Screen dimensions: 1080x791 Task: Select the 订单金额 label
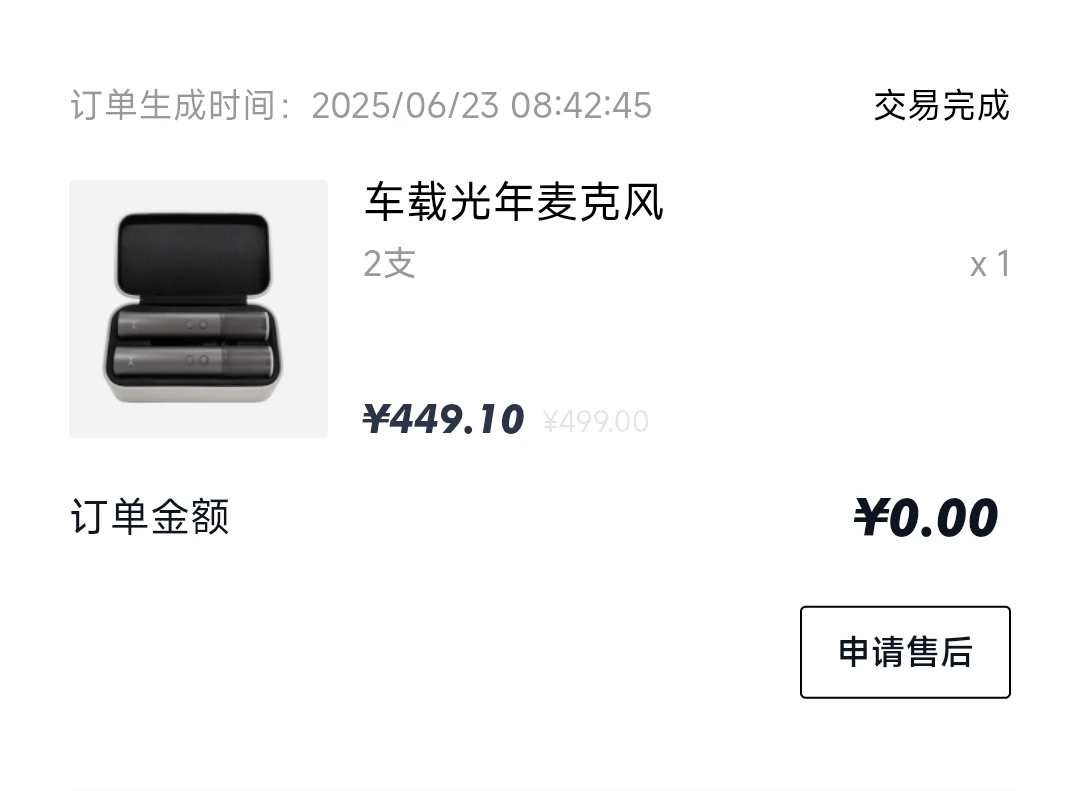(x=149, y=517)
